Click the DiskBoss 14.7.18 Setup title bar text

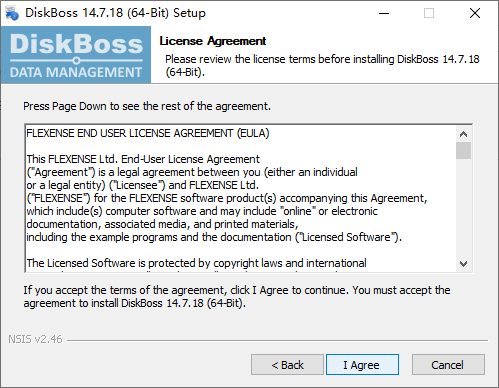(x=115, y=13)
